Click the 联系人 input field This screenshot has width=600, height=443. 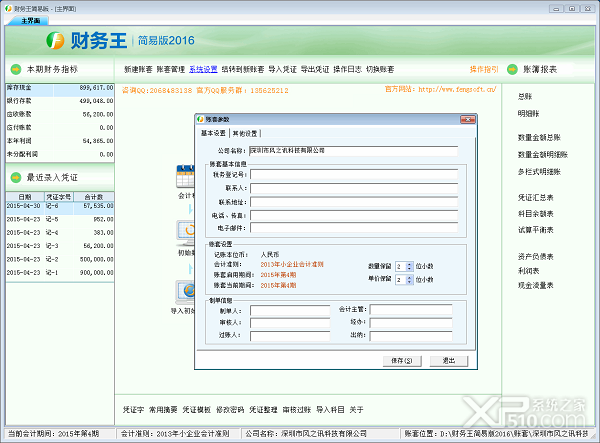(354, 188)
